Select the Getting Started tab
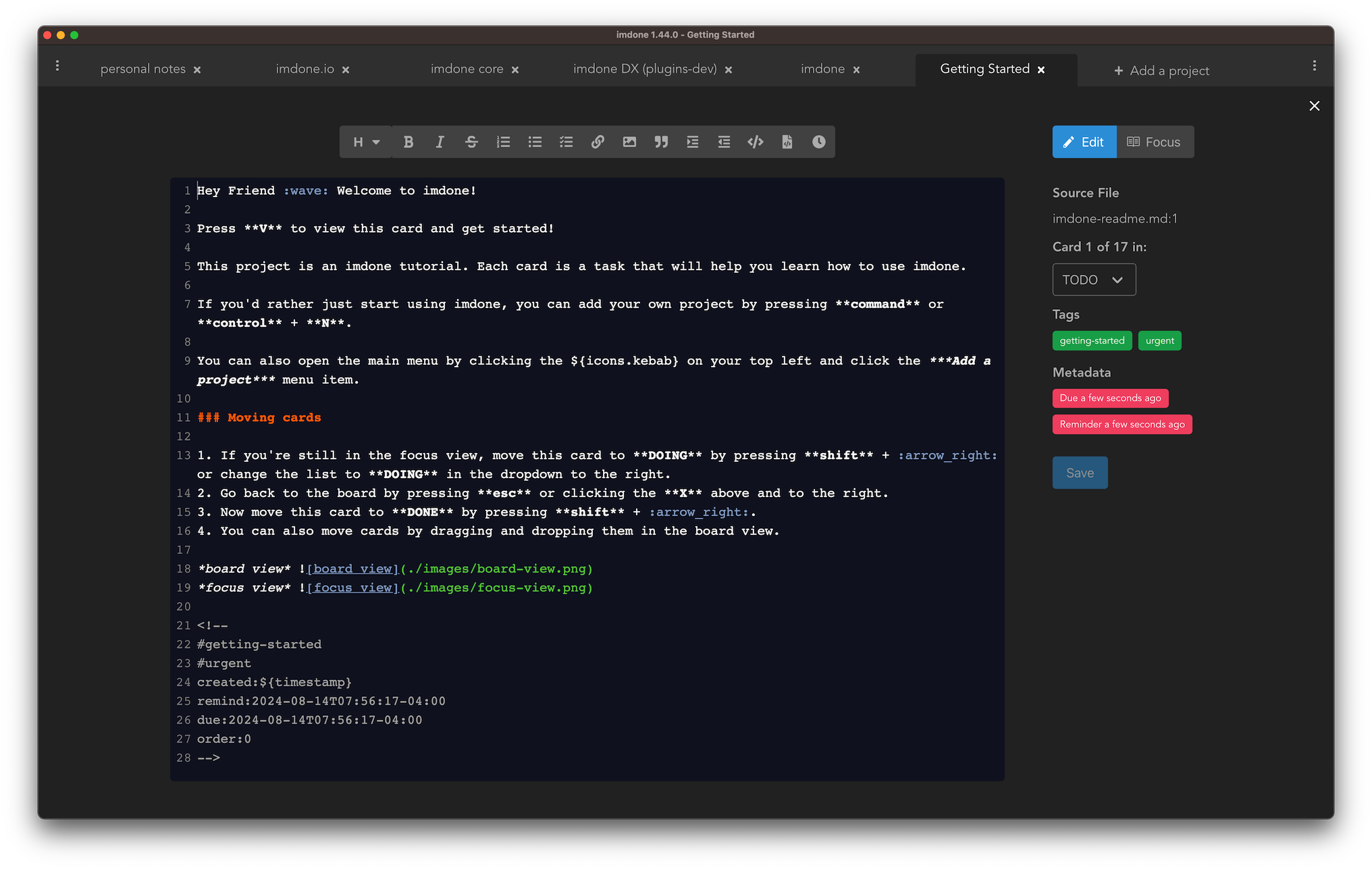The width and height of the screenshot is (1372, 869). point(985,69)
